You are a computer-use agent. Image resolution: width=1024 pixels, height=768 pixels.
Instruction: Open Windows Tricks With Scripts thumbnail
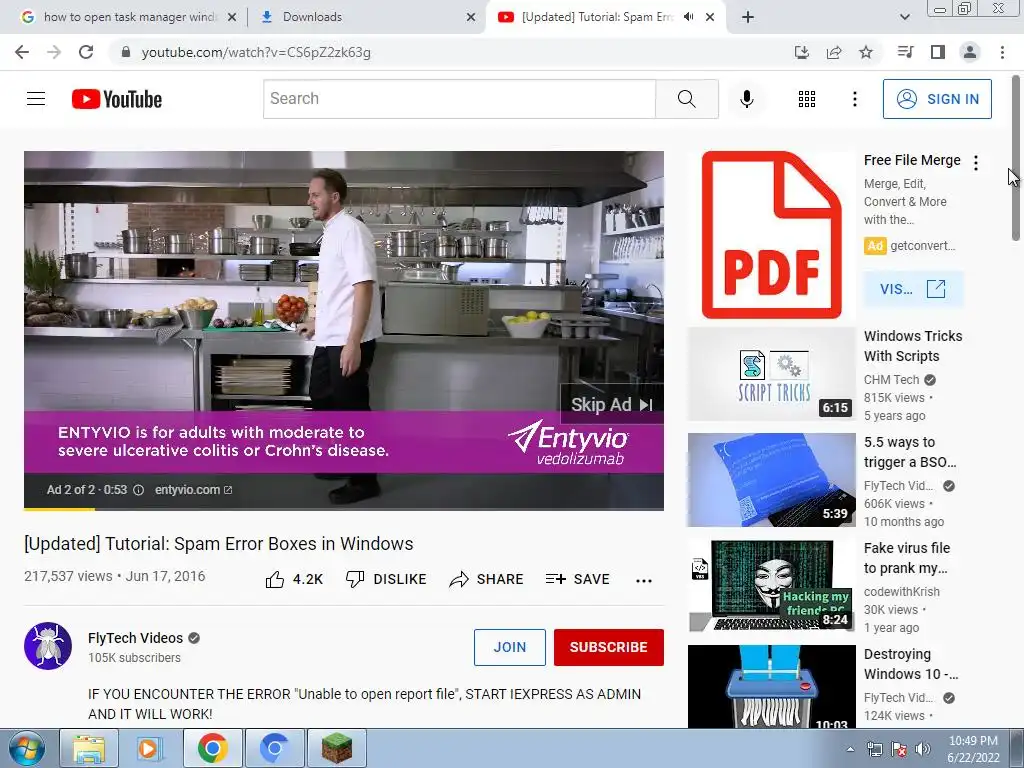(x=771, y=374)
